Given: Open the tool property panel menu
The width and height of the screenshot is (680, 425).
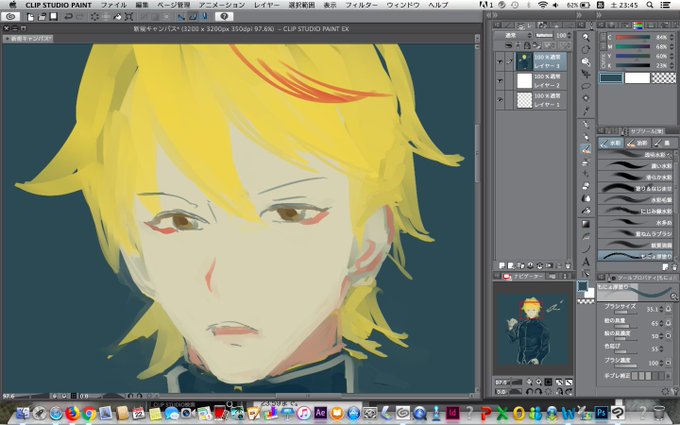Looking at the screenshot, I should (602, 277).
